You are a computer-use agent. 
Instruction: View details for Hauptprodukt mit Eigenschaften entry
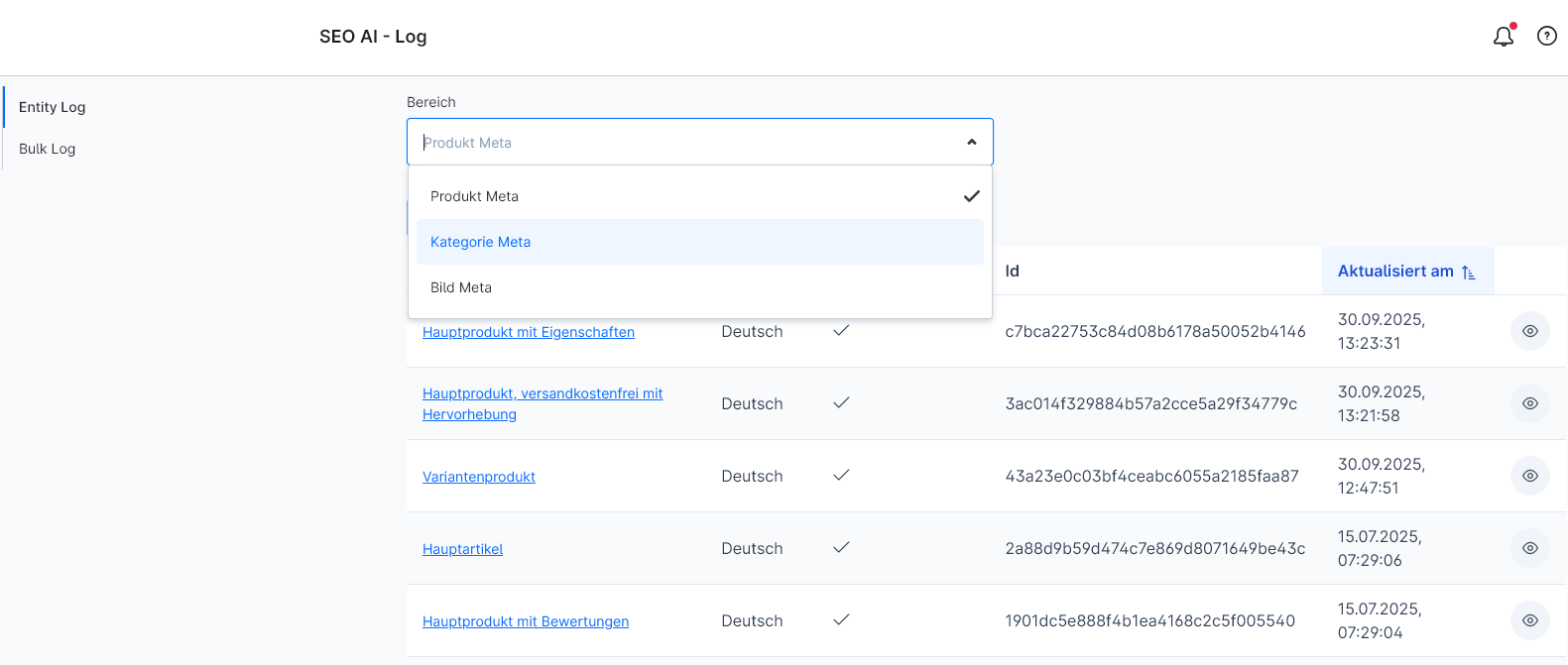tap(1529, 331)
